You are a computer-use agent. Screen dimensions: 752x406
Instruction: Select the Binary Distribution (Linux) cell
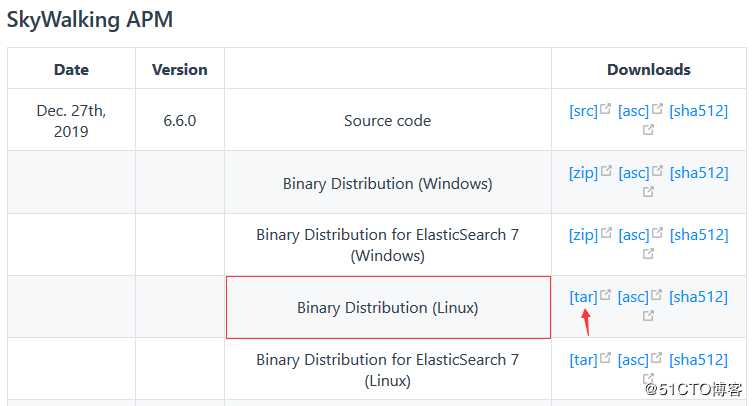pyautogui.click(x=388, y=307)
